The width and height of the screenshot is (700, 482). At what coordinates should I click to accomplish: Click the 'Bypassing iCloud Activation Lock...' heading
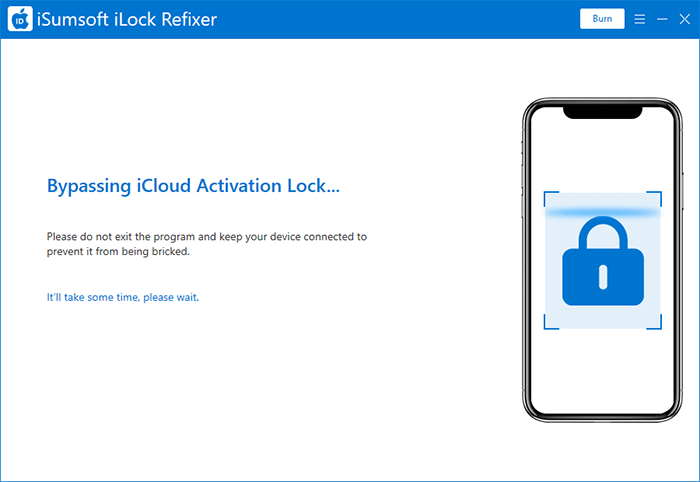pyautogui.click(x=193, y=186)
